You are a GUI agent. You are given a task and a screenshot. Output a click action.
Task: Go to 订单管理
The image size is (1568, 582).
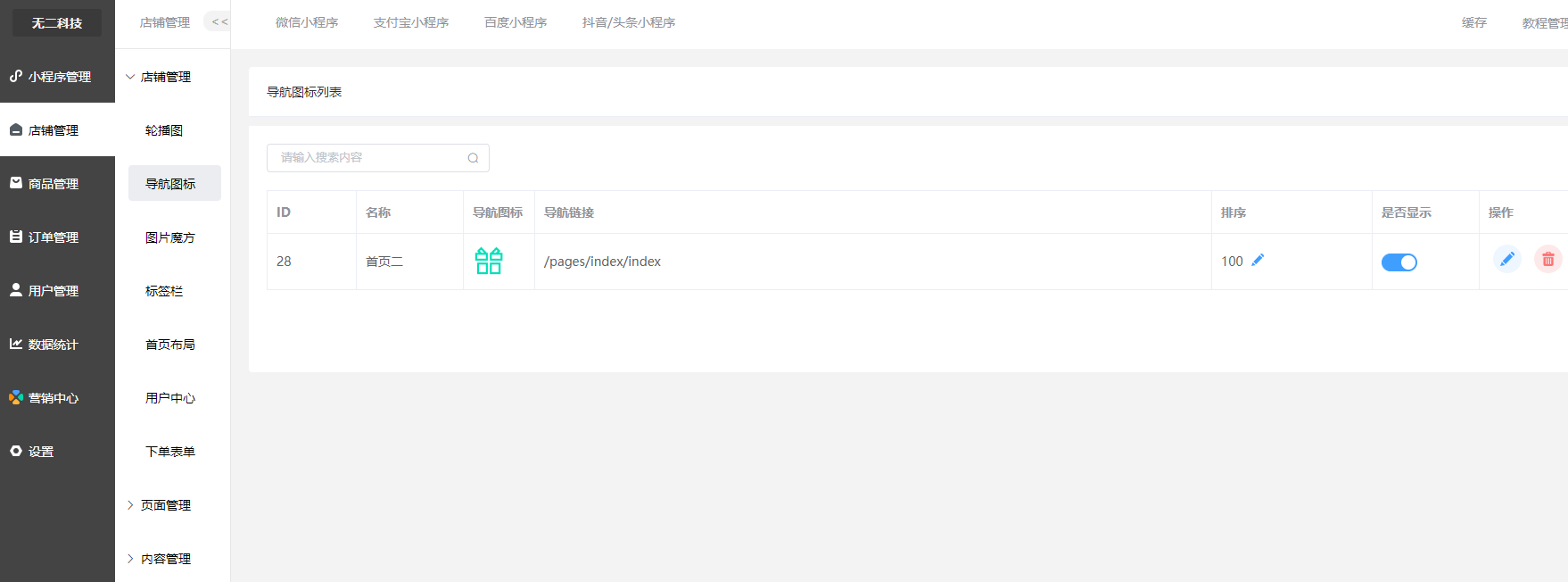click(57, 237)
